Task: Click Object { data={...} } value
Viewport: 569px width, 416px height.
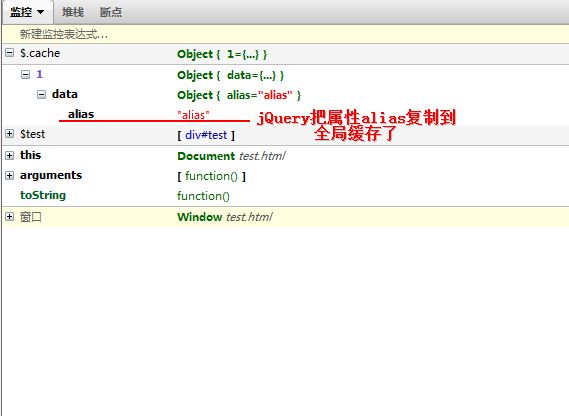Action: [x=230, y=75]
